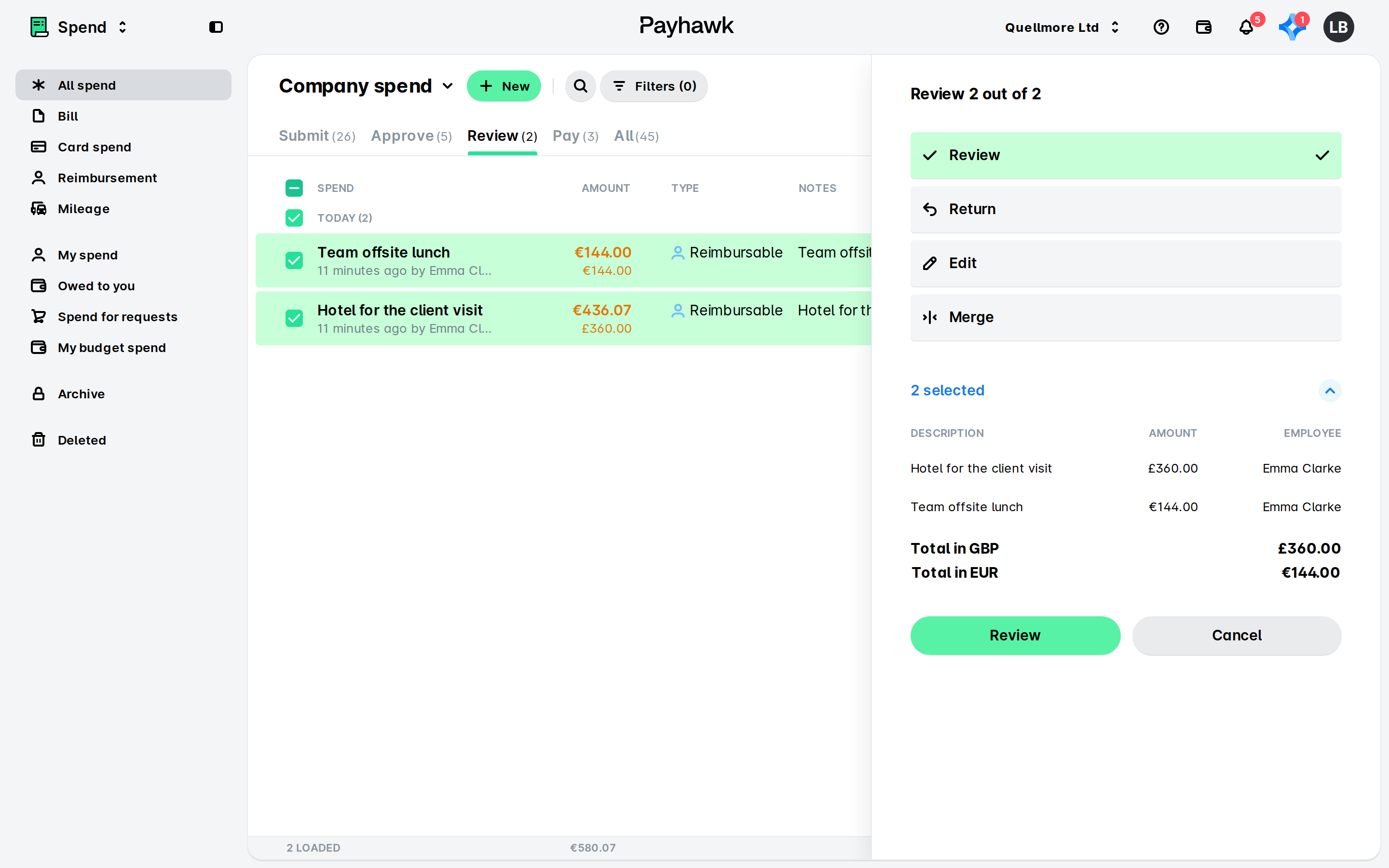
Task: Choose the Merge action option
Action: click(x=1126, y=317)
